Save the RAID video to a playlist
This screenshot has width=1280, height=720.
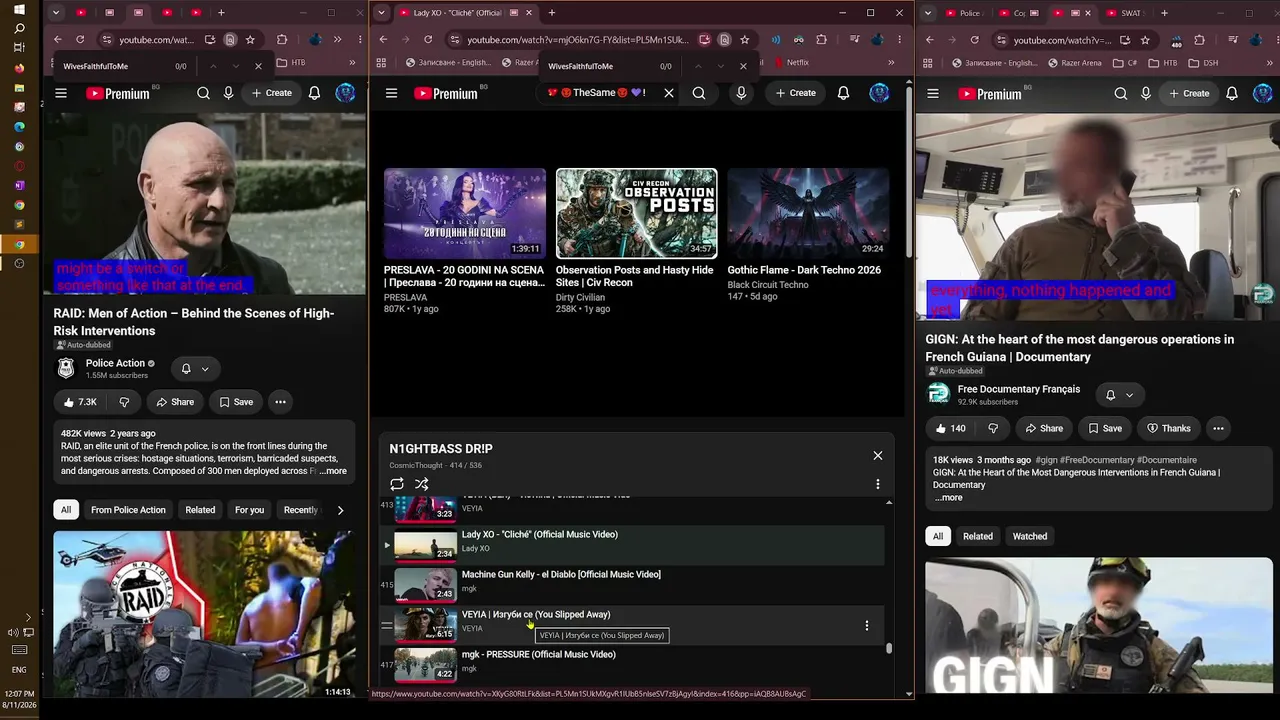pyautogui.click(x=236, y=402)
